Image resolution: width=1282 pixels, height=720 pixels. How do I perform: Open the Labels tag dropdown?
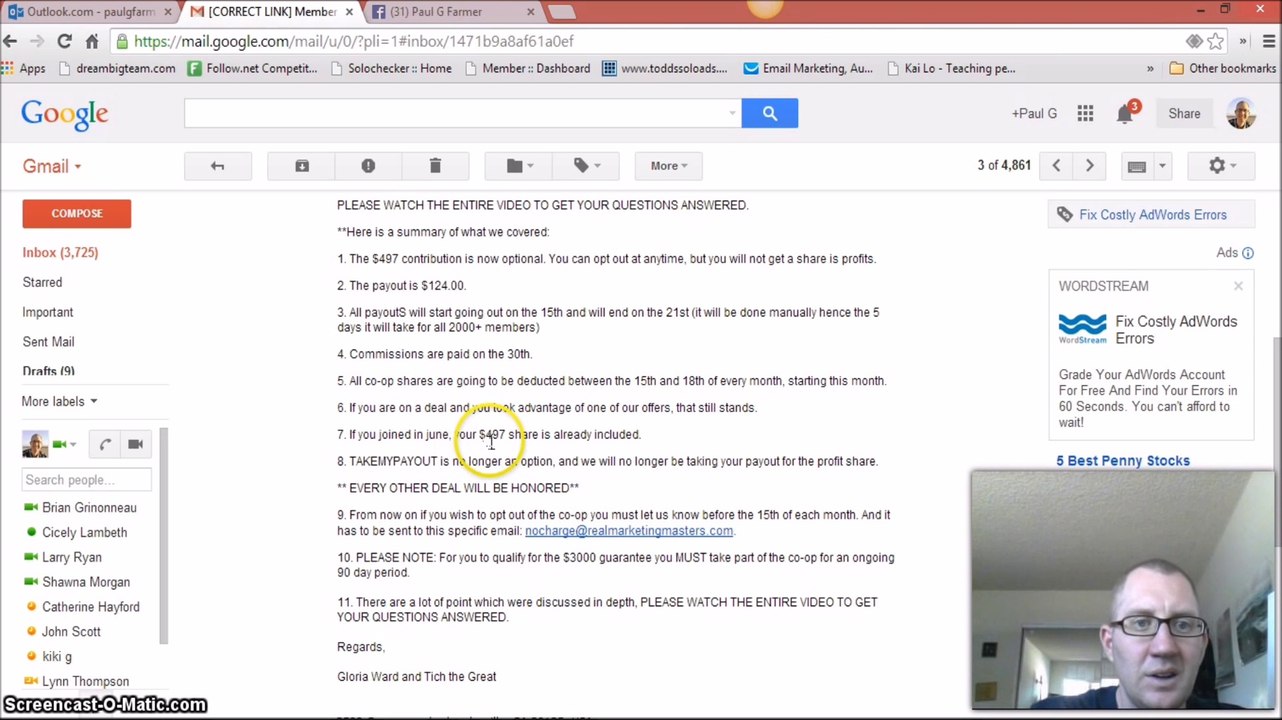click(x=585, y=166)
